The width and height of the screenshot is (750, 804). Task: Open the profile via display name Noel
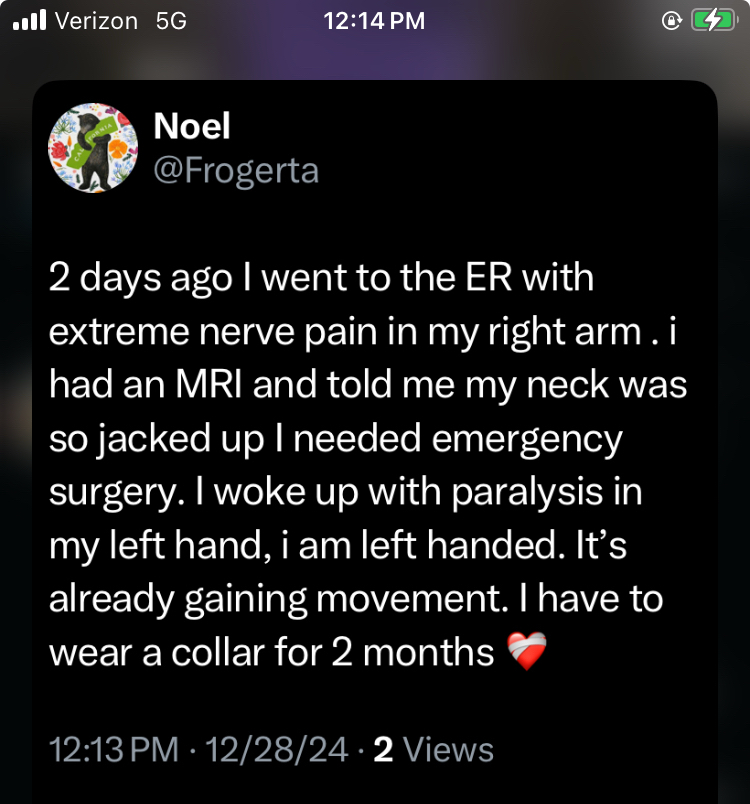pyautogui.click(x=192, y=128)
